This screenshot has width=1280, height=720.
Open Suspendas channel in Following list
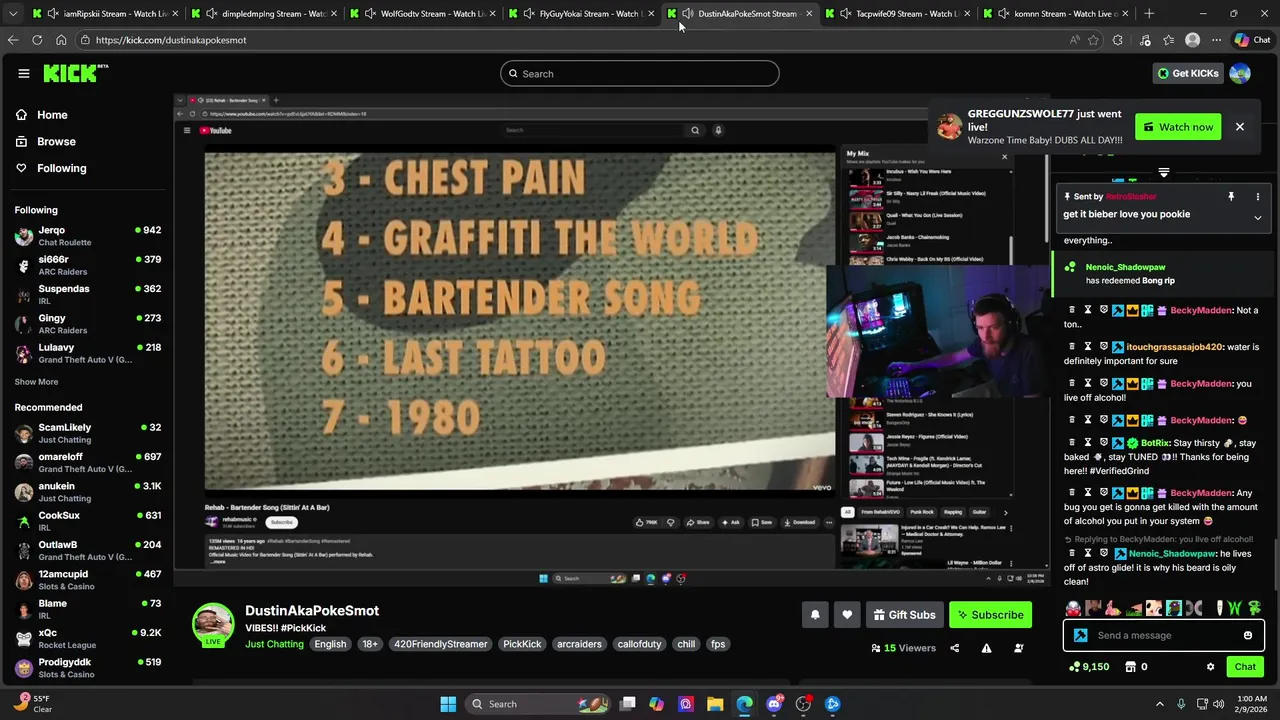tap(88, 295)
